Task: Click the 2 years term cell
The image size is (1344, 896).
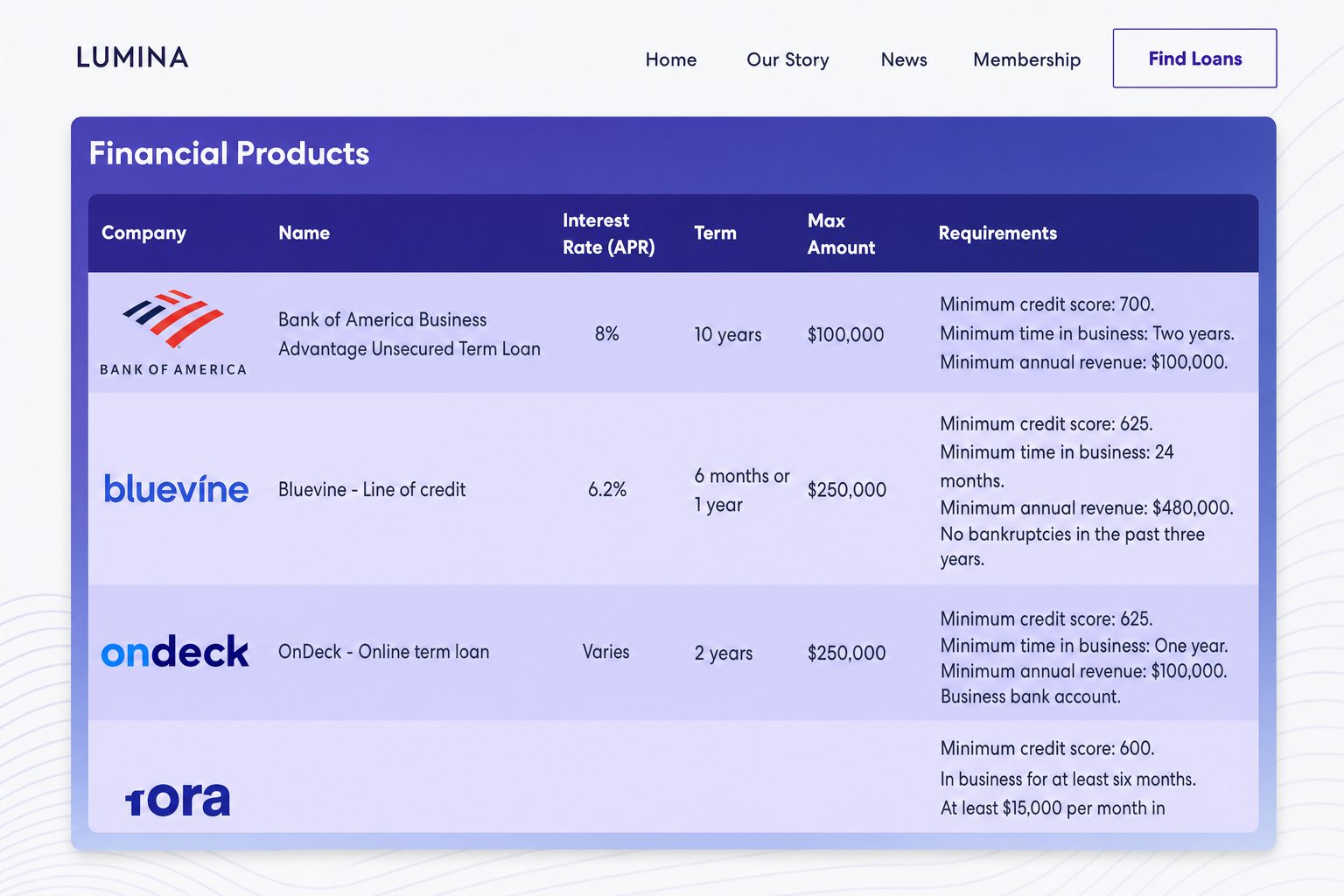Action: (724, 653)
